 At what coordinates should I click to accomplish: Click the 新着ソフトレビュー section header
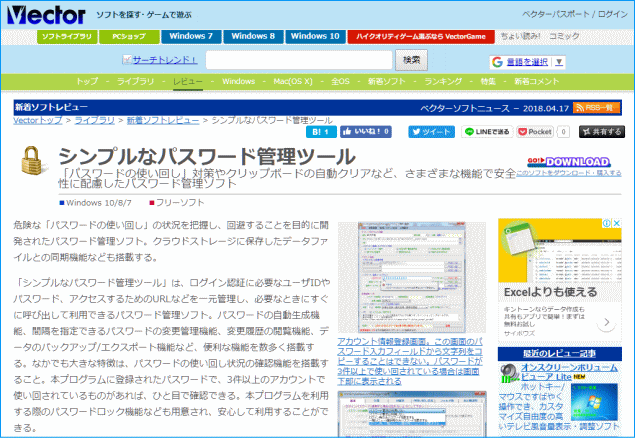pos(51,107)
